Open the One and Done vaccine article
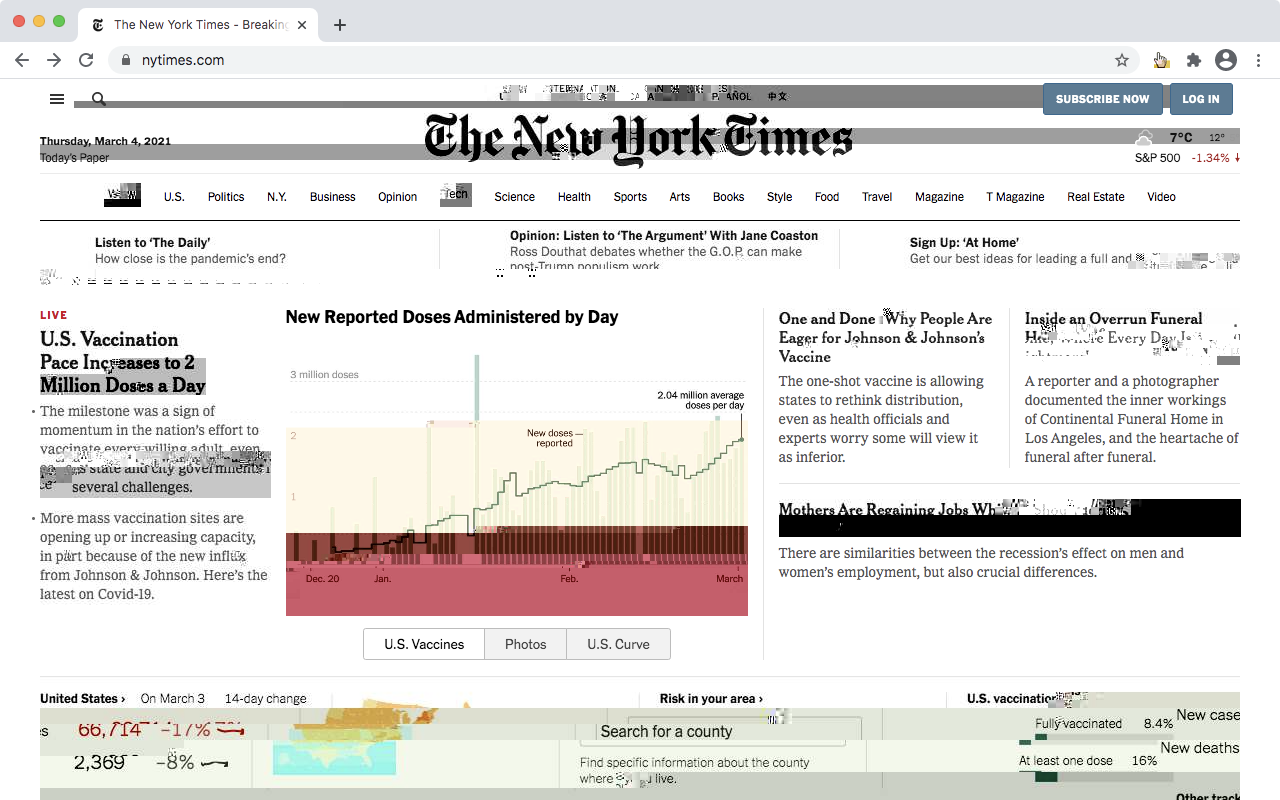Viewport: 1280px width, 800px height. point(886,338)
